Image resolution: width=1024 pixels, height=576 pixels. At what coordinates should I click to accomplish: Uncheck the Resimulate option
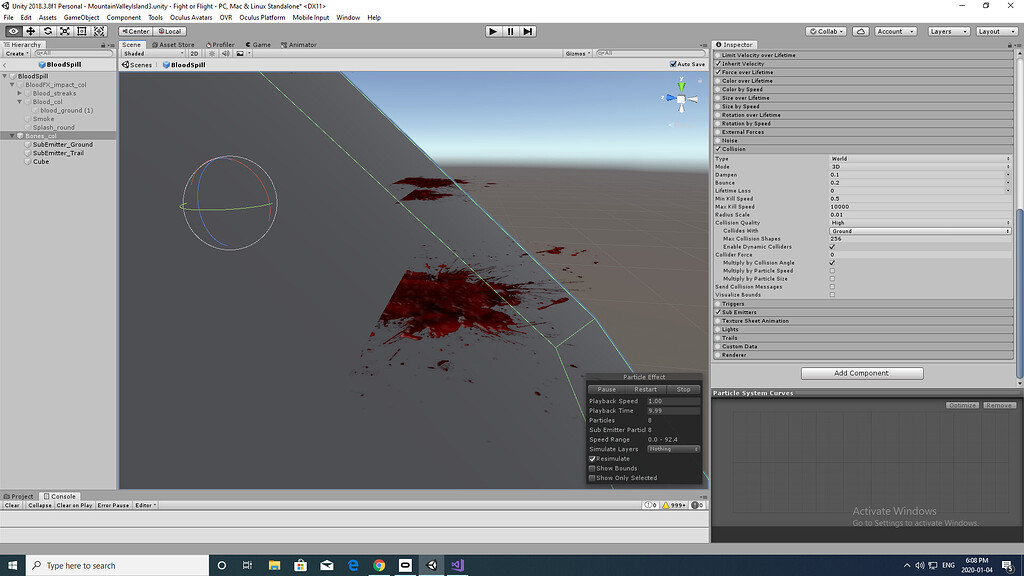pyautogui.click(x=594, y=459)
